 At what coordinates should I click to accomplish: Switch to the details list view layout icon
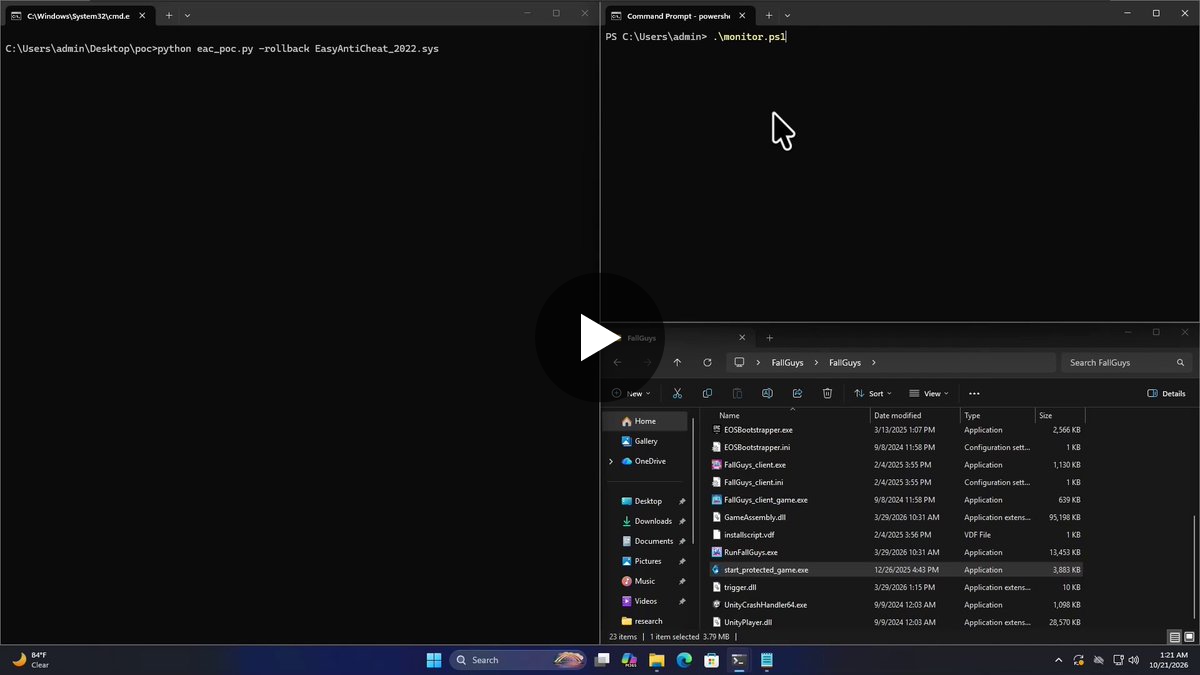coord(1174,637)
